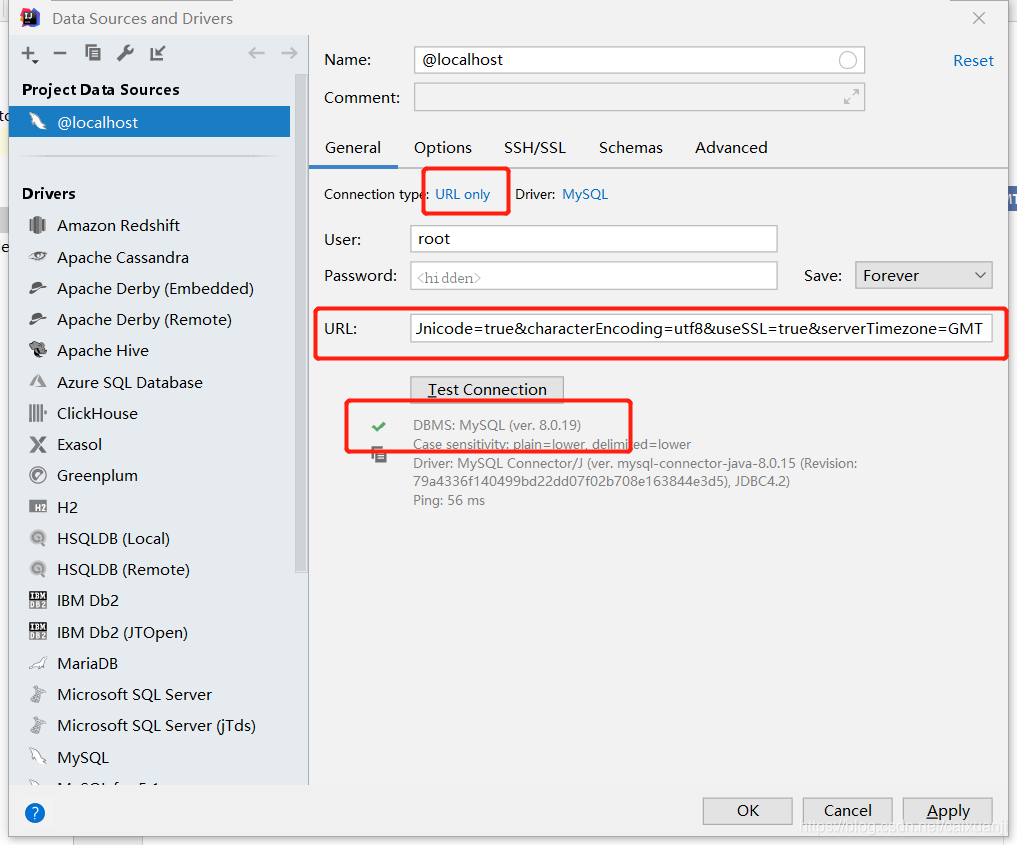Duplicate the data source using copy icon
The image size is (1017, 845).
(x=93, y=53)
